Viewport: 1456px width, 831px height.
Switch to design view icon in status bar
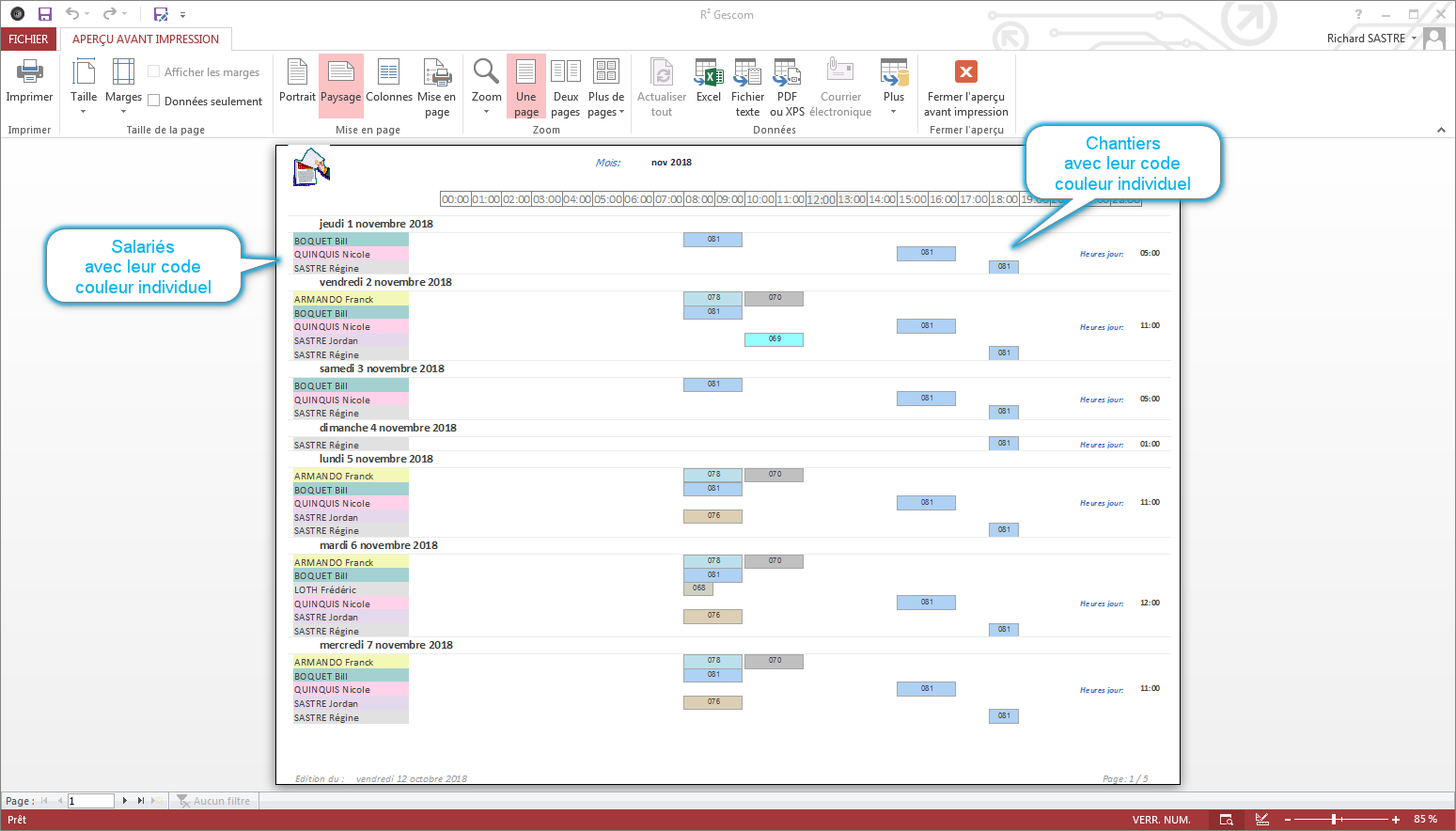[1262, 820]
